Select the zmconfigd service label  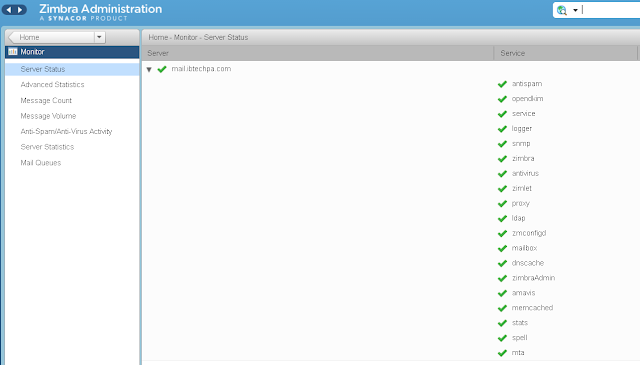coord(529,233)
